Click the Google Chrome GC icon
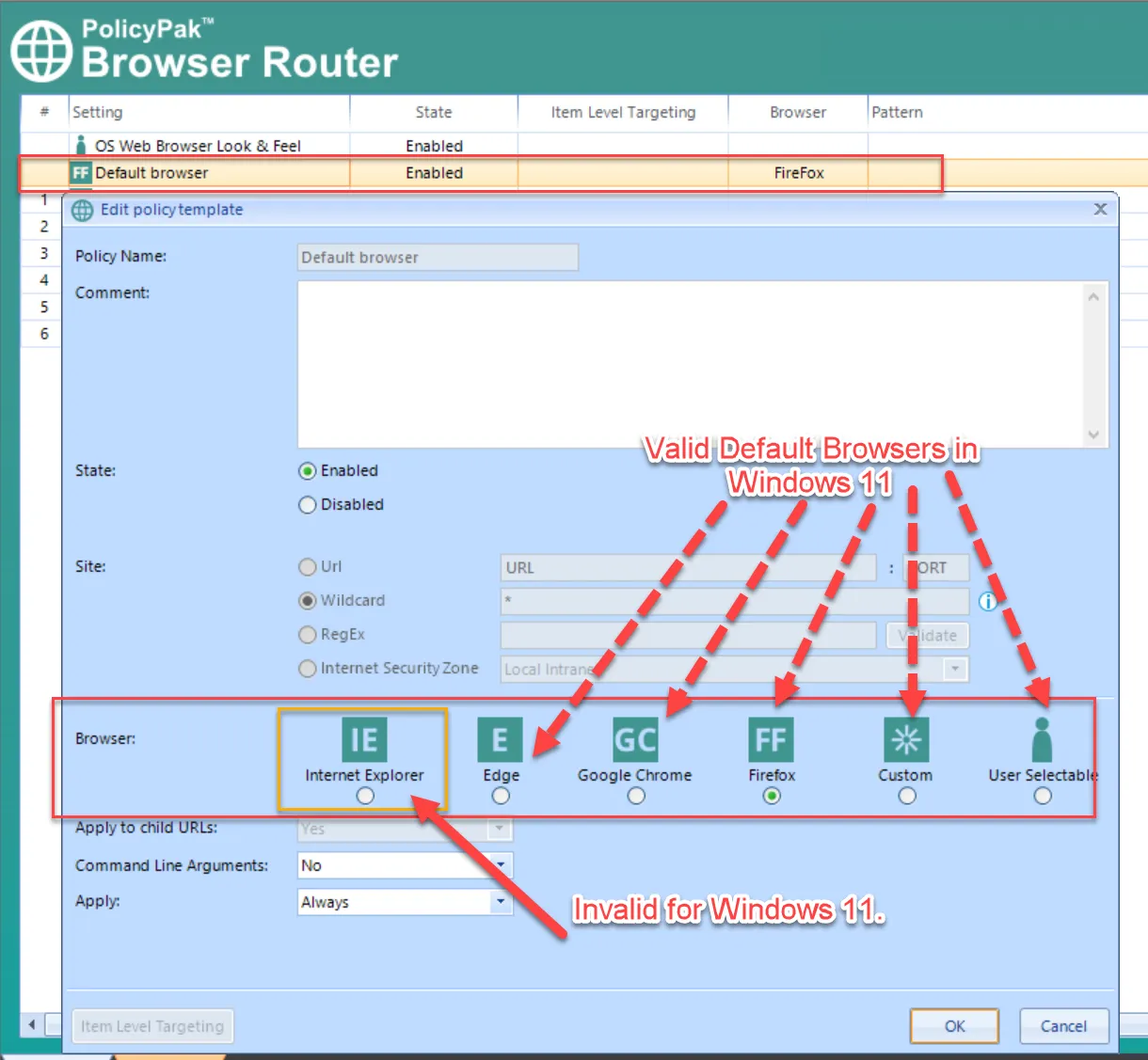This screenshot has width=1148, height=1060. [635, 739]
